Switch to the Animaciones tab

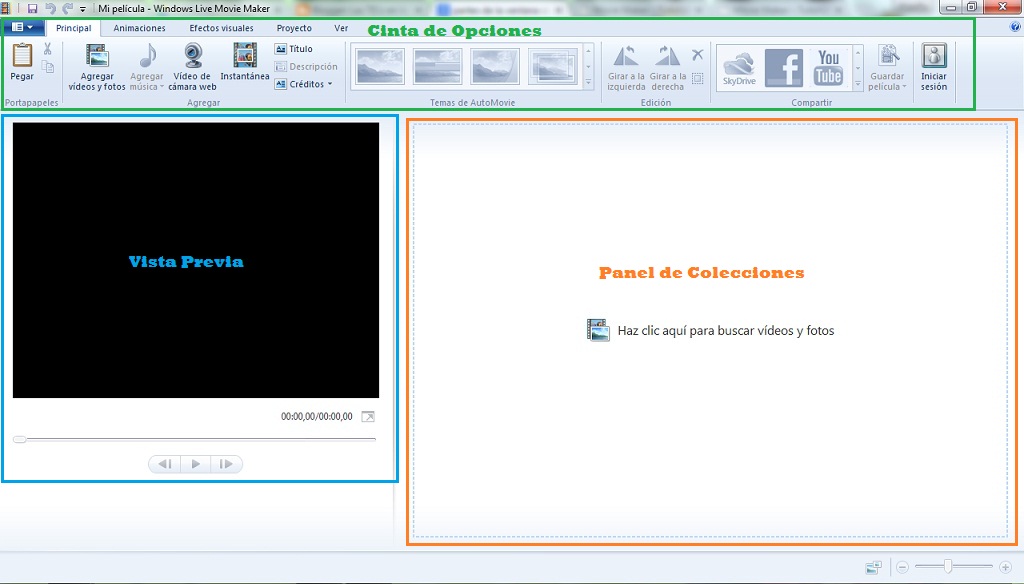pyautogui.click(x=139, y=28)
